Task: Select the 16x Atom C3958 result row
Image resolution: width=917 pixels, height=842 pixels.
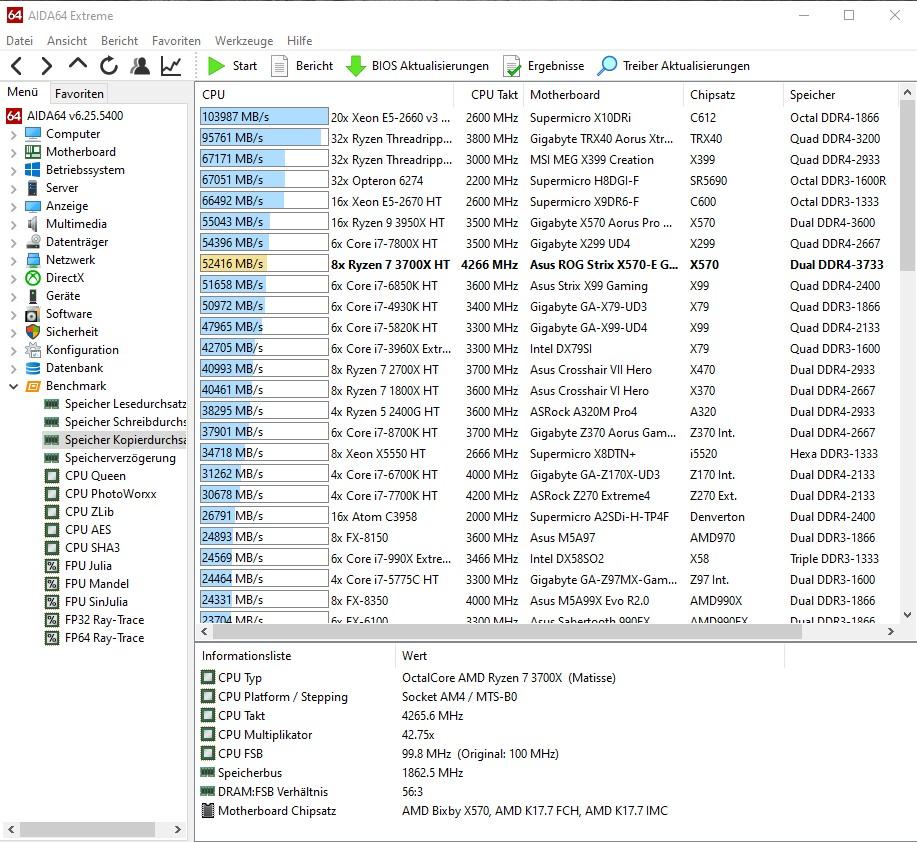Action: click(x=547, y=517)
